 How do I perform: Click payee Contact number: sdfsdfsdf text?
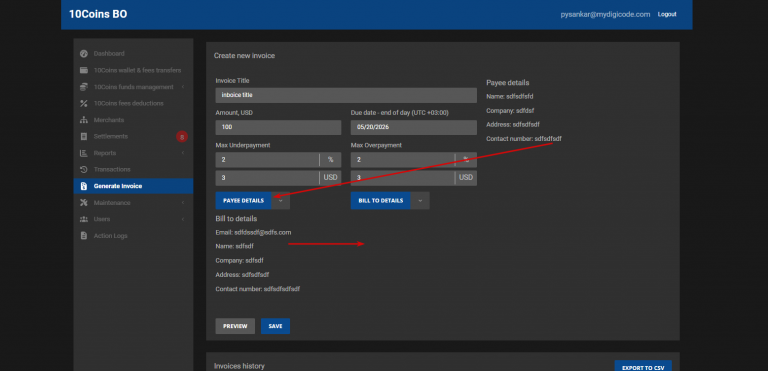[x=524, y=139]
